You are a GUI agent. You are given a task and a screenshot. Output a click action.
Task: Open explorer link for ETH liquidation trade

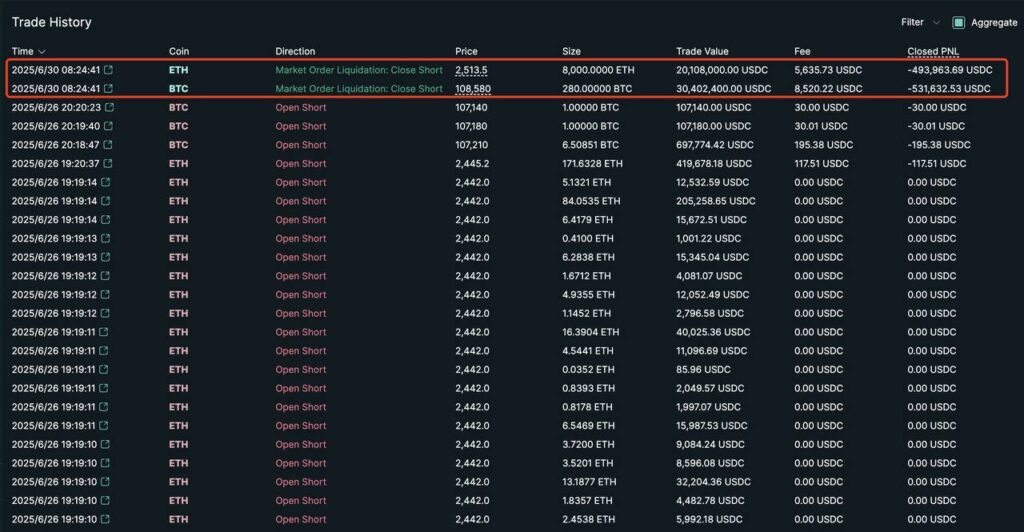(108, 70)
